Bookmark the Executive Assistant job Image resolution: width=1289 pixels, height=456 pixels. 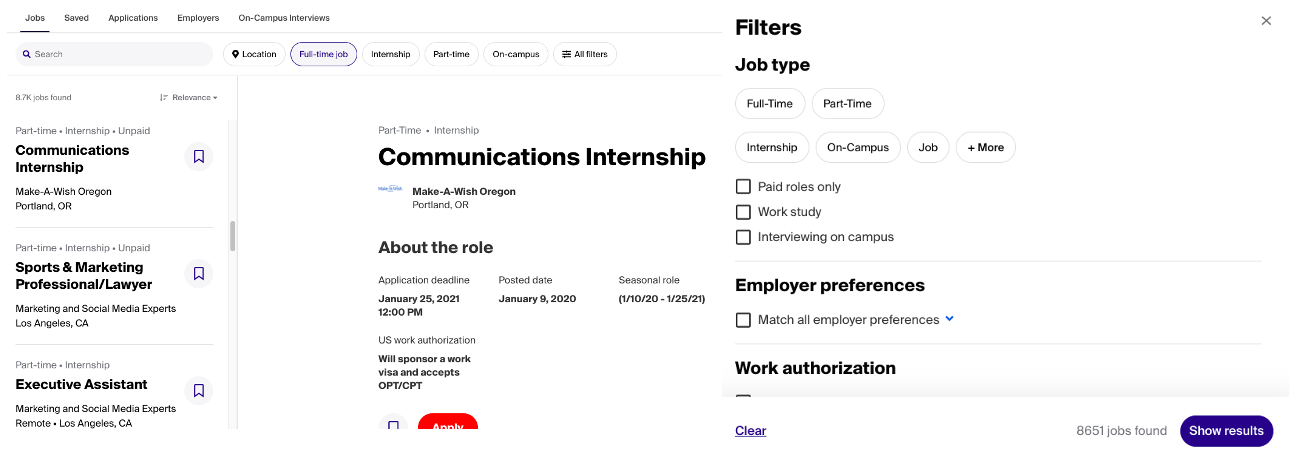199,390
